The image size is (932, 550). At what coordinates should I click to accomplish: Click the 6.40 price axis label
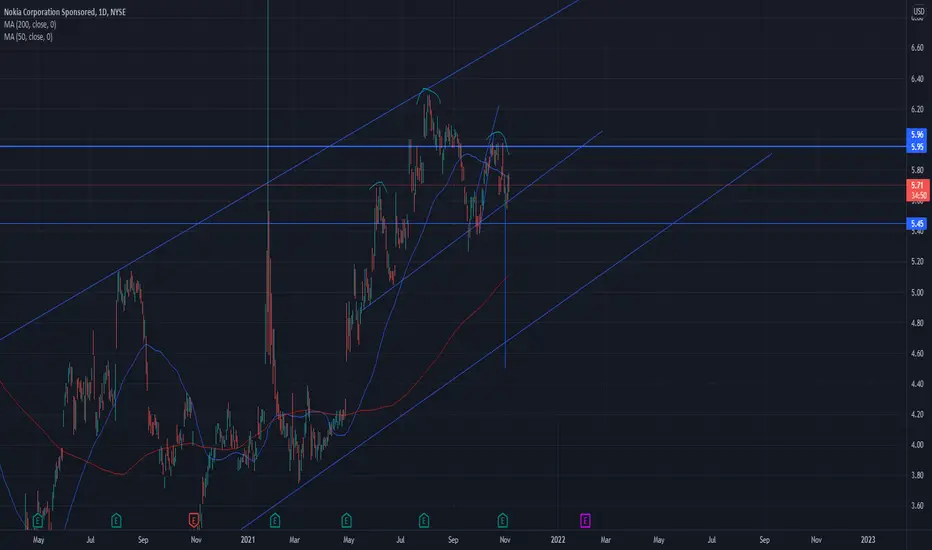[x=917, y=78]
